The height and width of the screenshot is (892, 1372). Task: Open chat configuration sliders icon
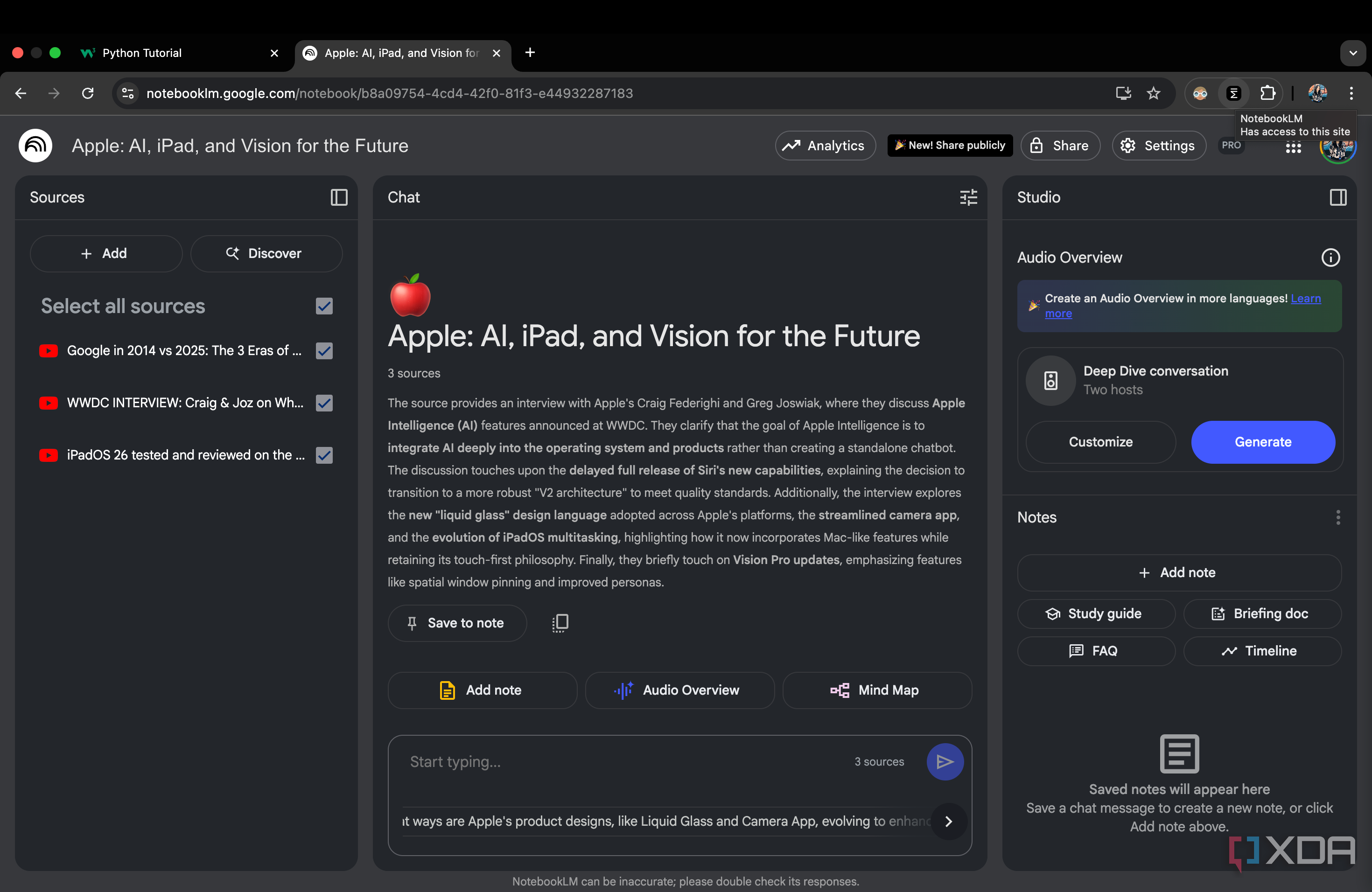[968, 198]
